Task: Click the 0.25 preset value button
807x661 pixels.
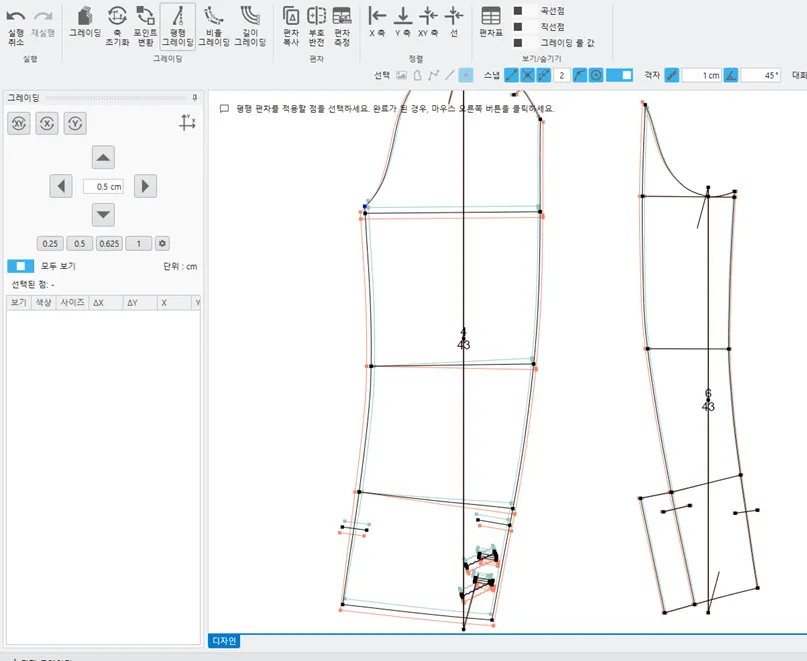Action: pyautogui.click(x=50, y=243)
